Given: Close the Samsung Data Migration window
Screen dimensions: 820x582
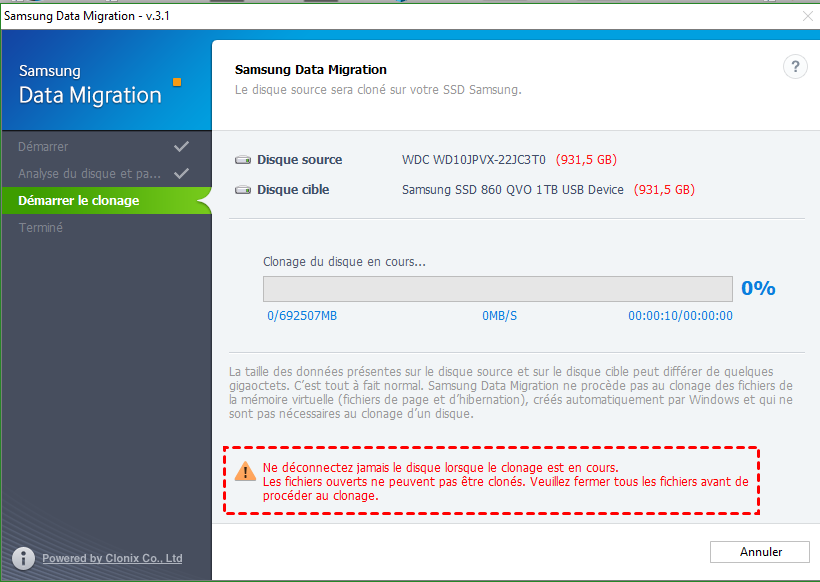Looking at the screenshot, I should [x=807, y=16].
